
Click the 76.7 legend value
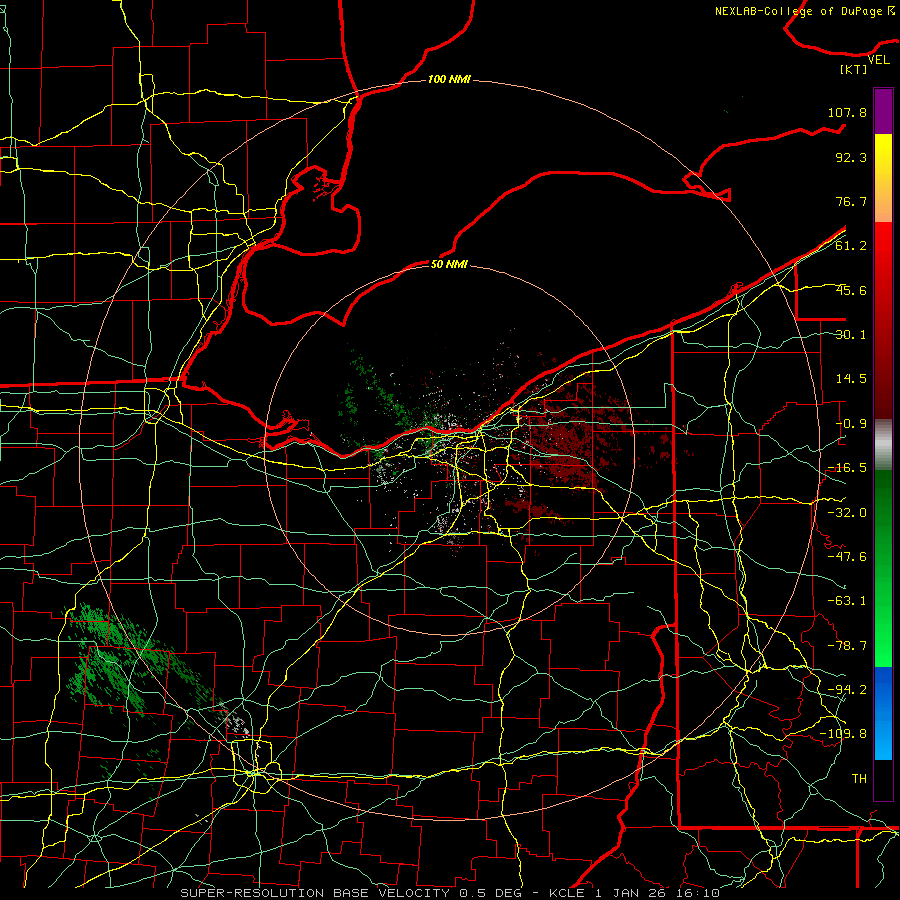(x=851, y=201)
